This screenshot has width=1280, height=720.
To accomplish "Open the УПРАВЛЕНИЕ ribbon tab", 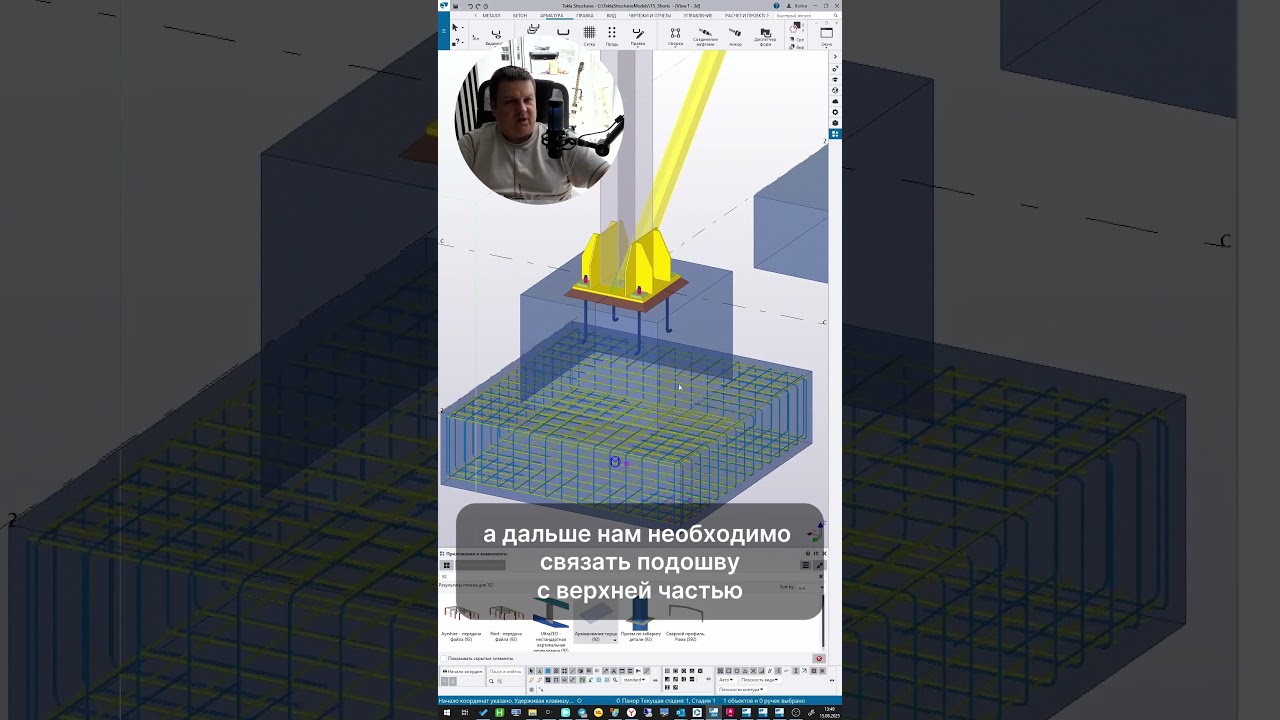I will tap(698, 15).
